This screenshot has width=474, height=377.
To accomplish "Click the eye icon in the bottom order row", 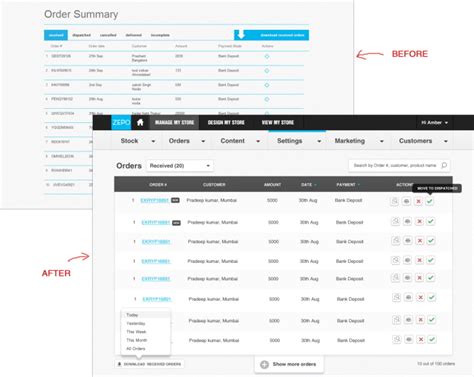I will tap(409, 339).
